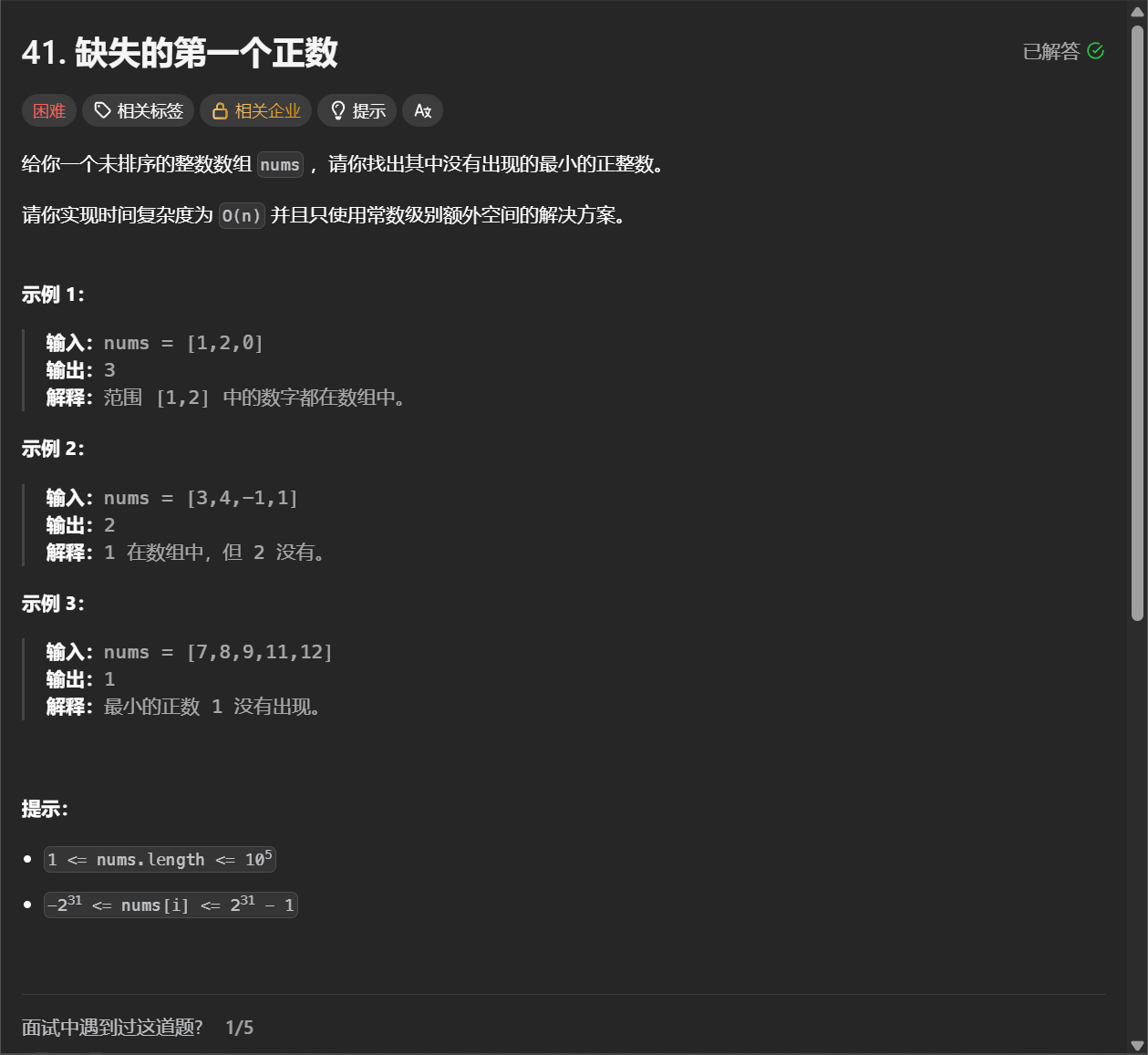
Task: Expand the 相关企业 company list
Action: [x=256, y=110]
